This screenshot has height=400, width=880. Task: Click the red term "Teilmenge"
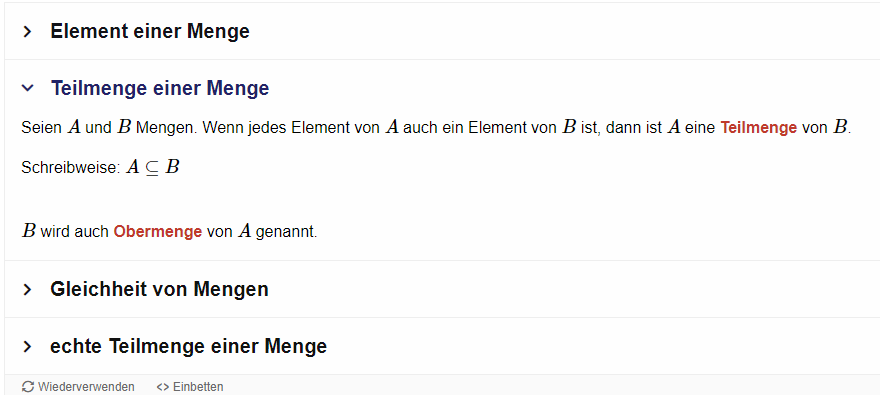[x=758, y=128]
